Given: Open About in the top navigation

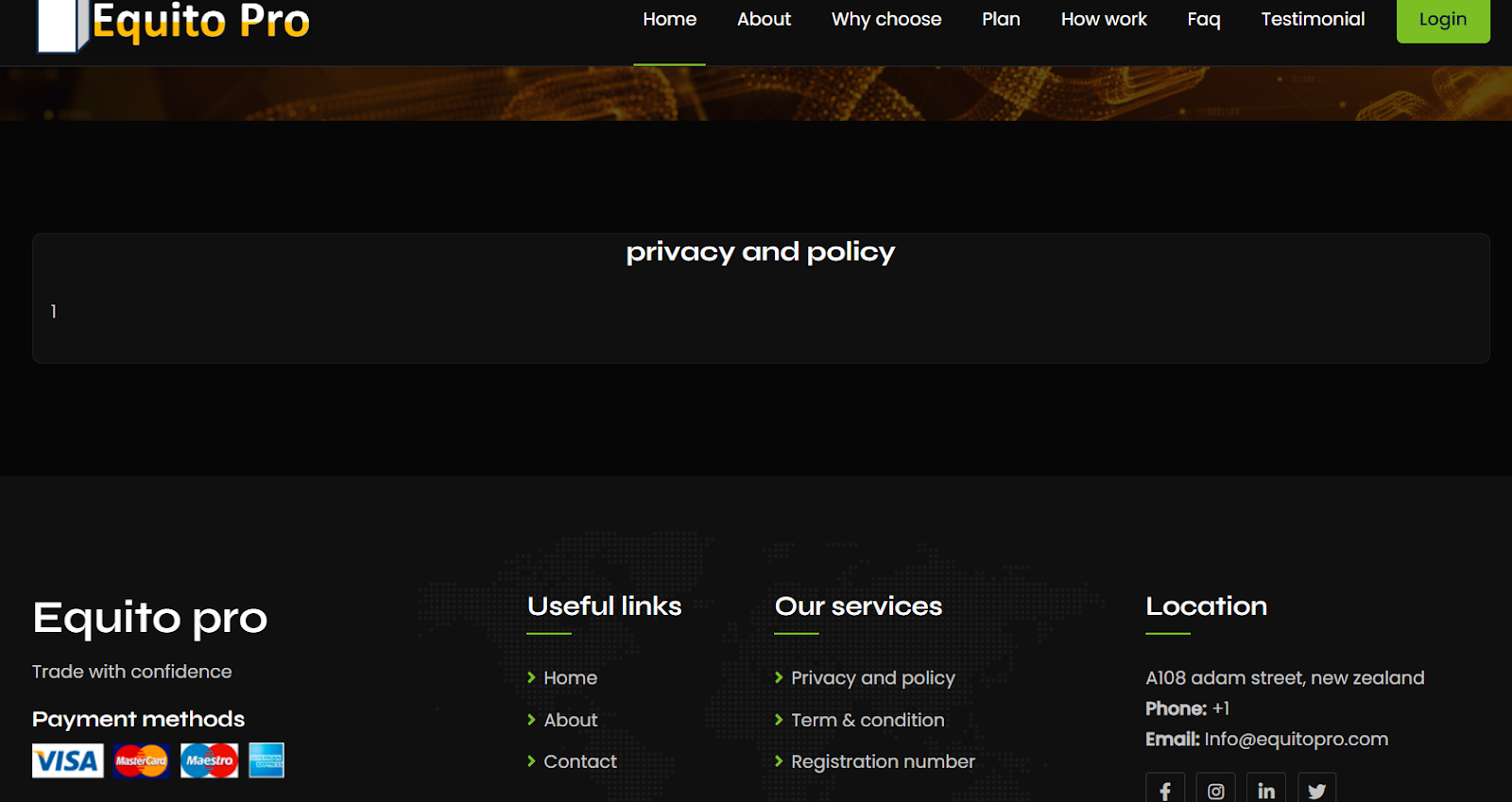Looking at the screenshot, I should [764, 19].
